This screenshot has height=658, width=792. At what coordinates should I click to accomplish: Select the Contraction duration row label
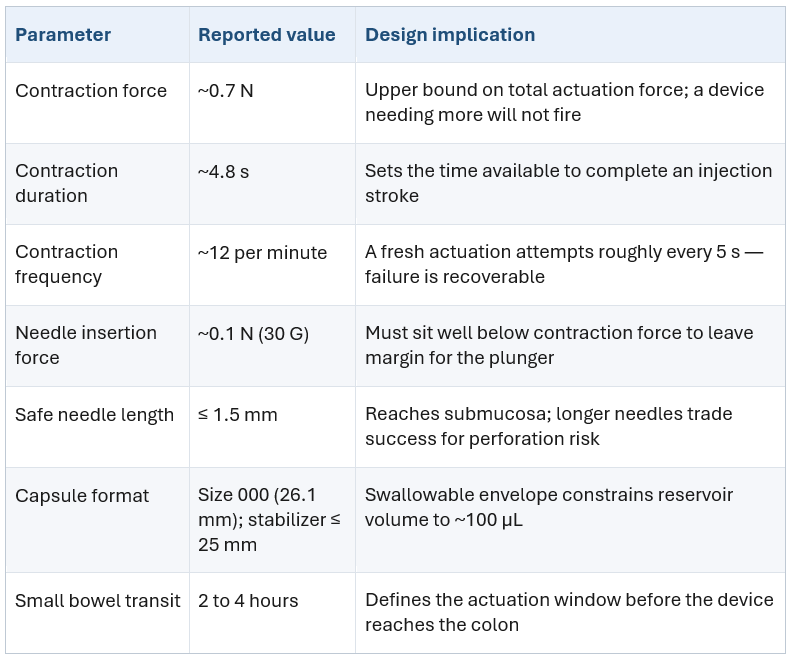pyautogui.click(x=67, y=183)
